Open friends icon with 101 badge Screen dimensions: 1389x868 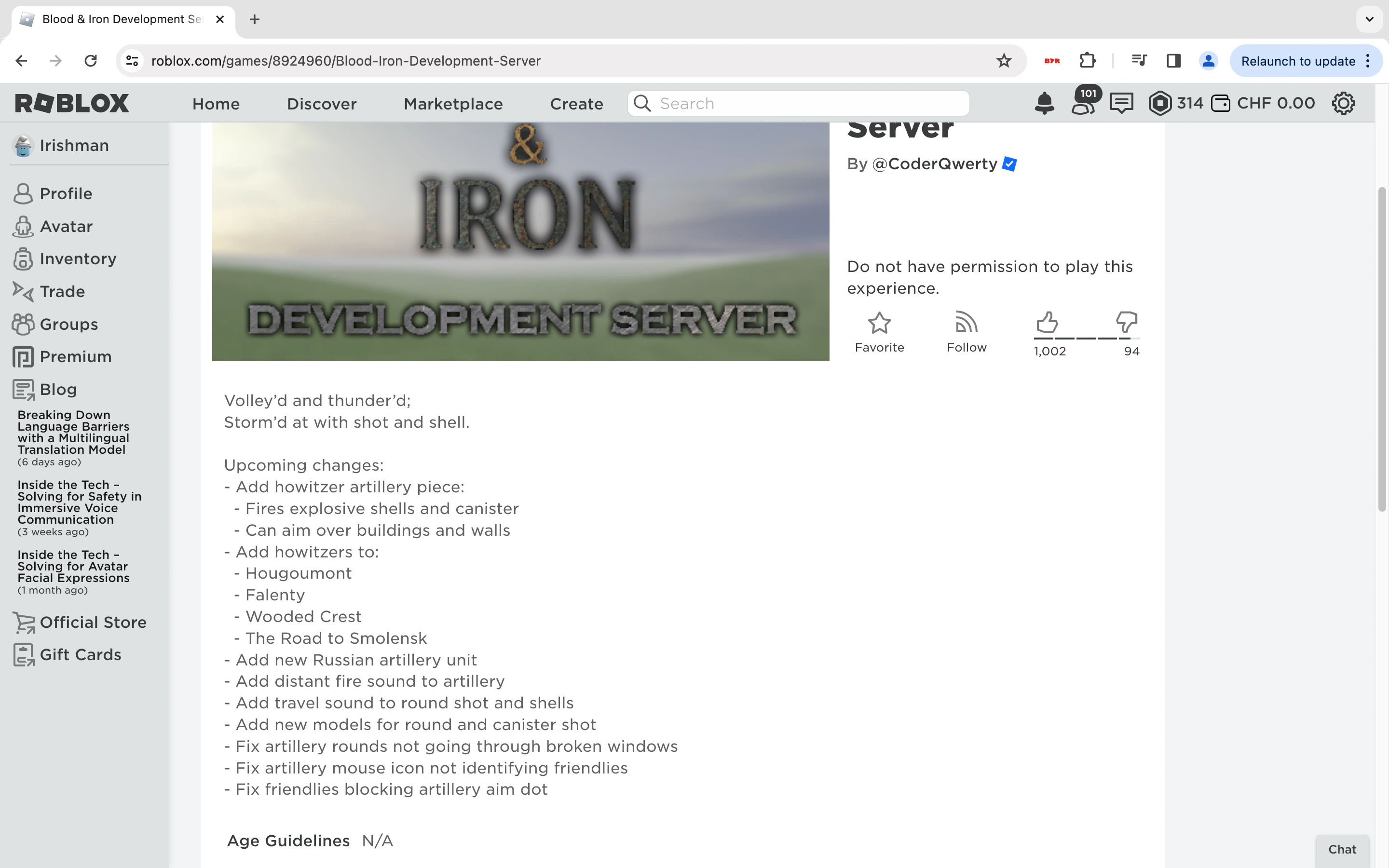click(1083, 102)
